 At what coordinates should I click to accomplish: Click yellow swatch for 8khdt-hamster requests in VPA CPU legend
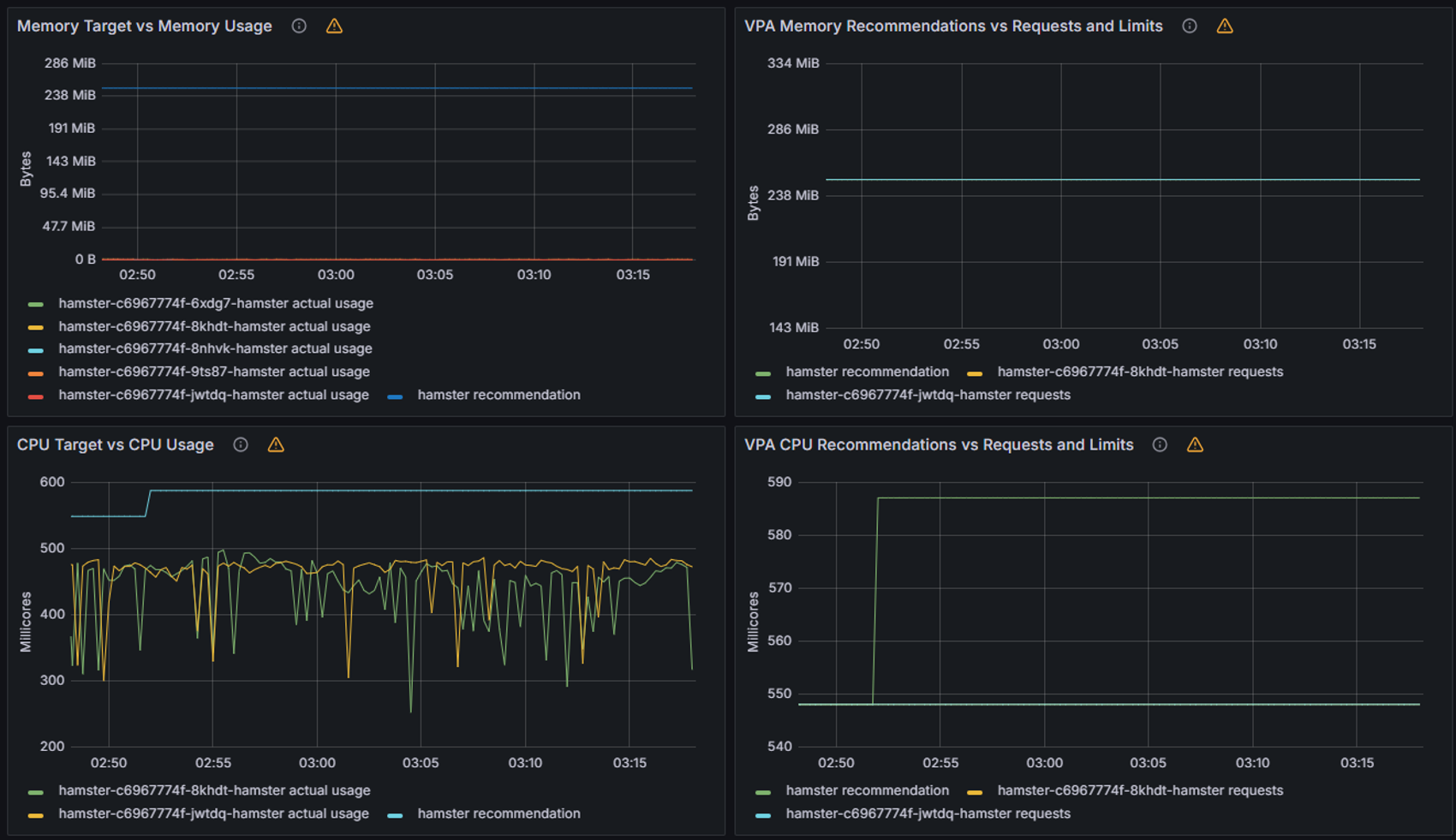point(975,792)
